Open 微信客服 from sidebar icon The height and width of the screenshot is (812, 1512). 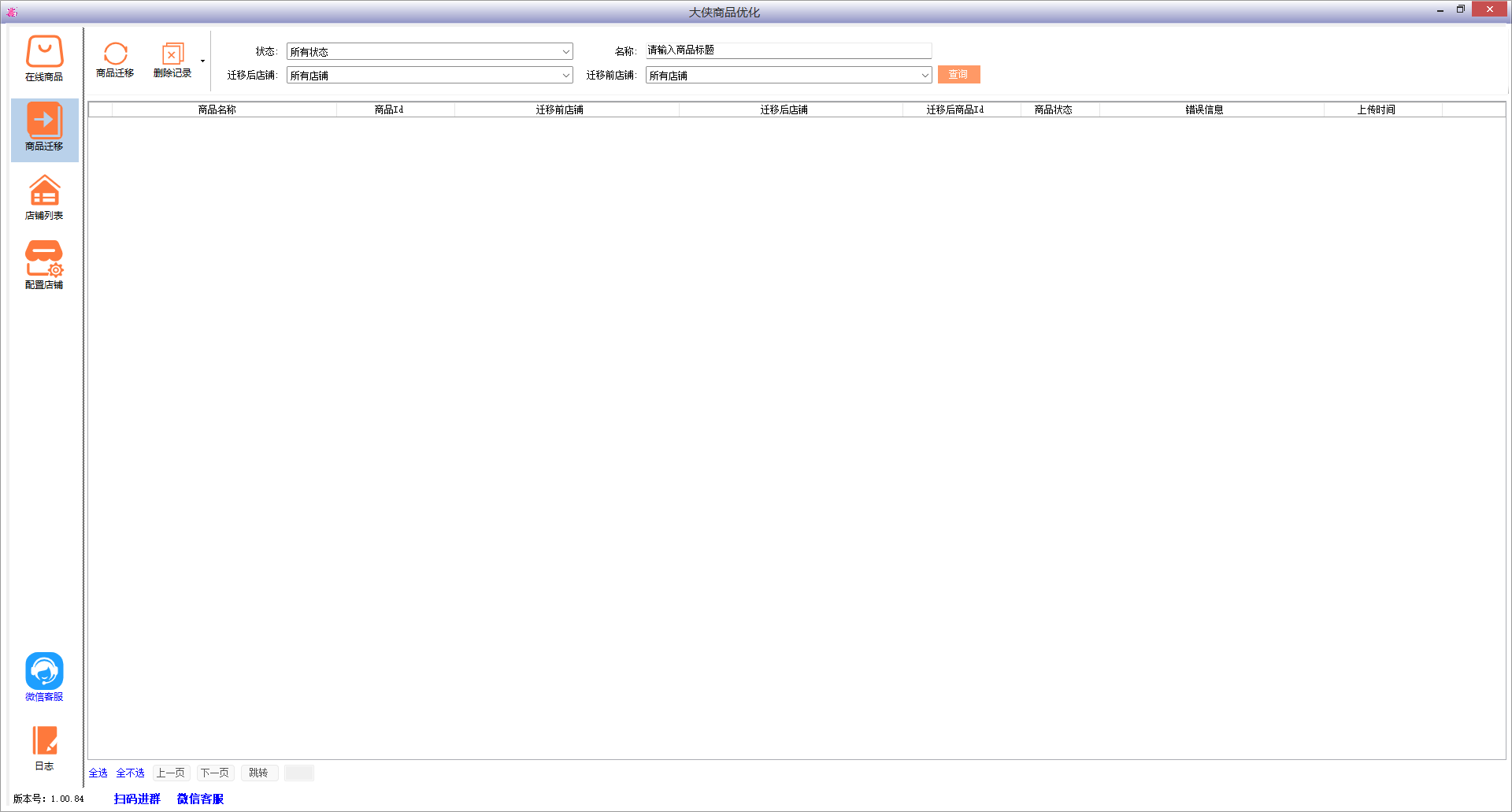(x=44, y=677)
